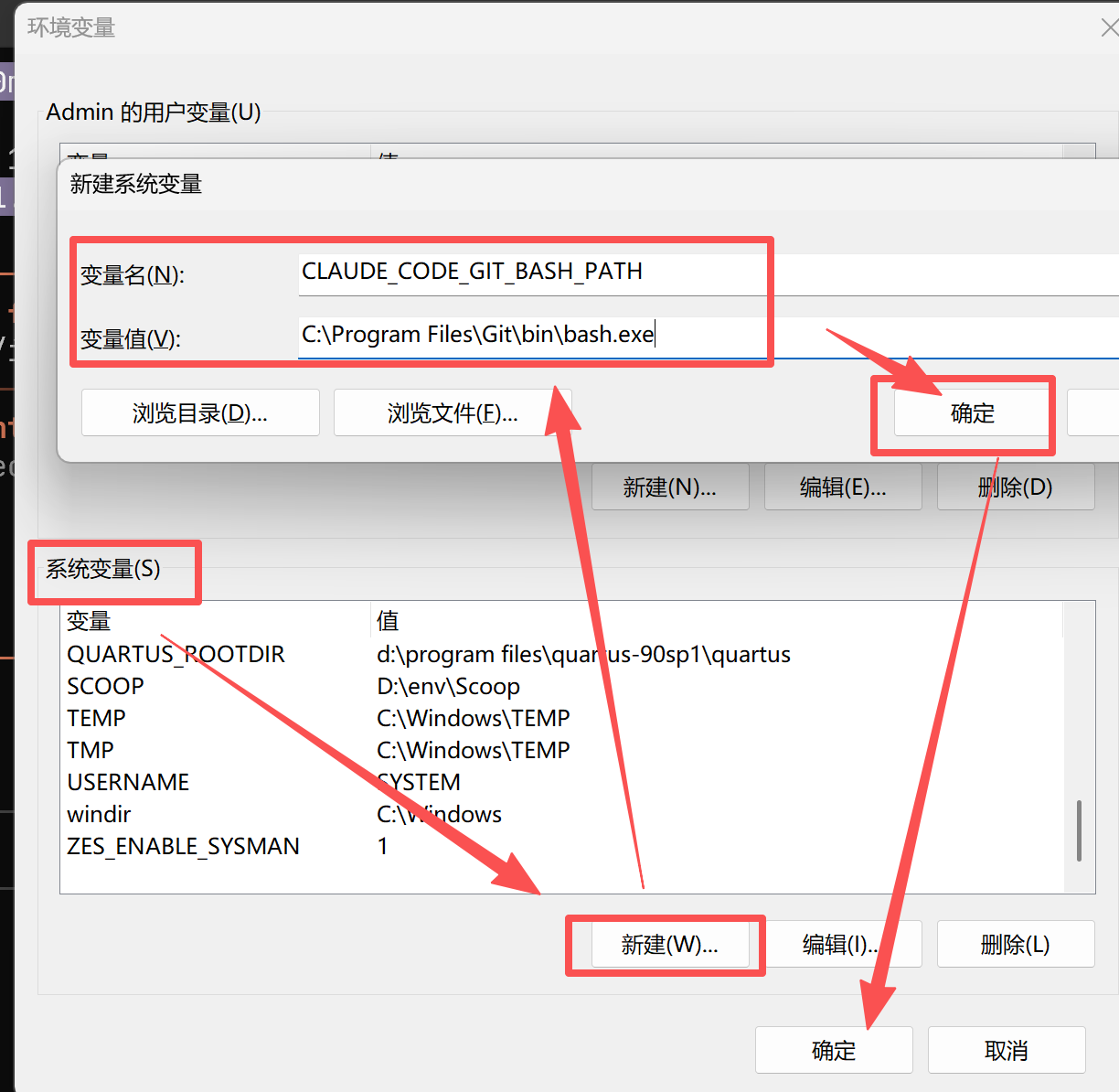Click the system variables list scrollbar
The image size is (1119, 1092).
1079,830
